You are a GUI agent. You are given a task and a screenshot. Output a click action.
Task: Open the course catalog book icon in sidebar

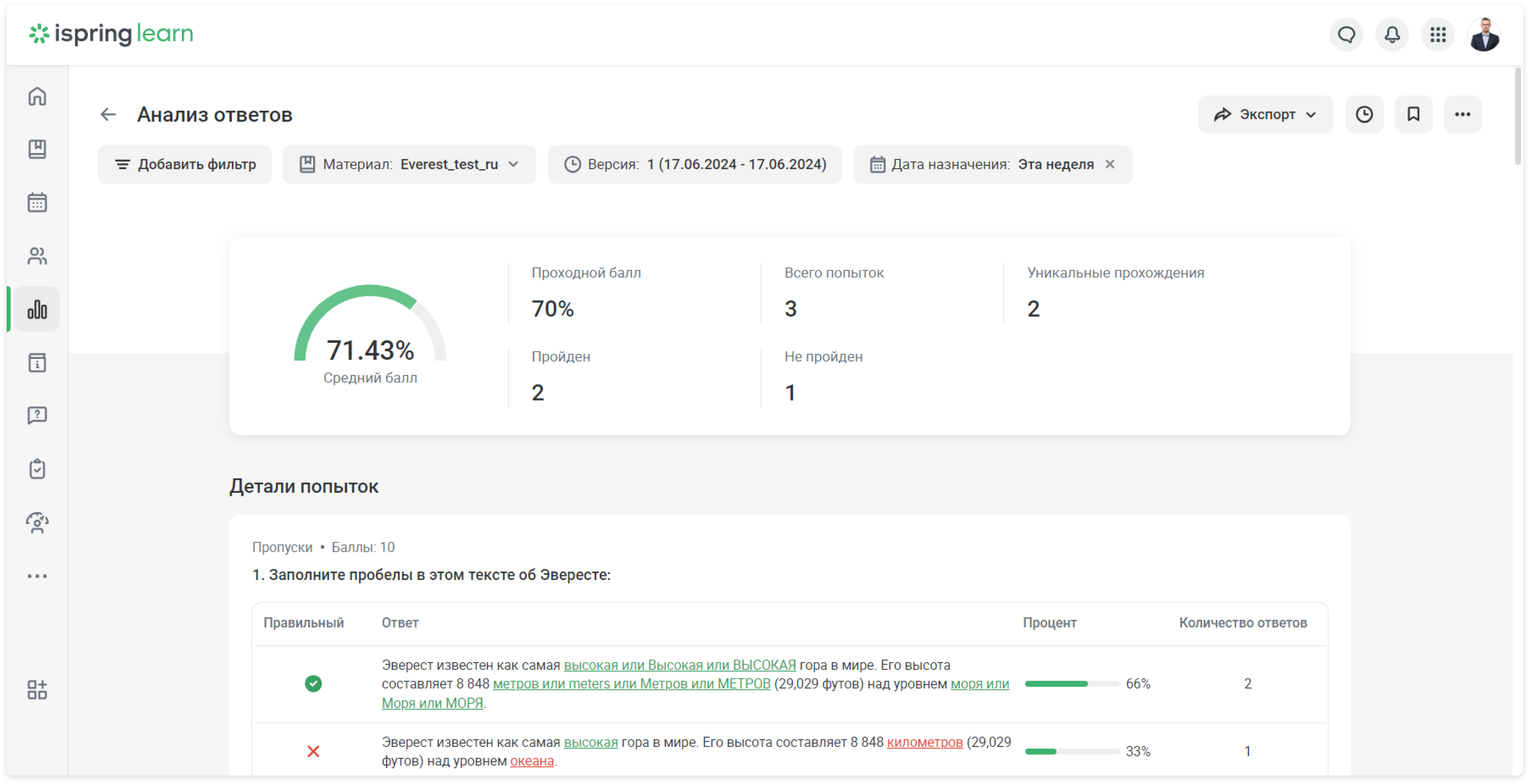click(37, 149)
